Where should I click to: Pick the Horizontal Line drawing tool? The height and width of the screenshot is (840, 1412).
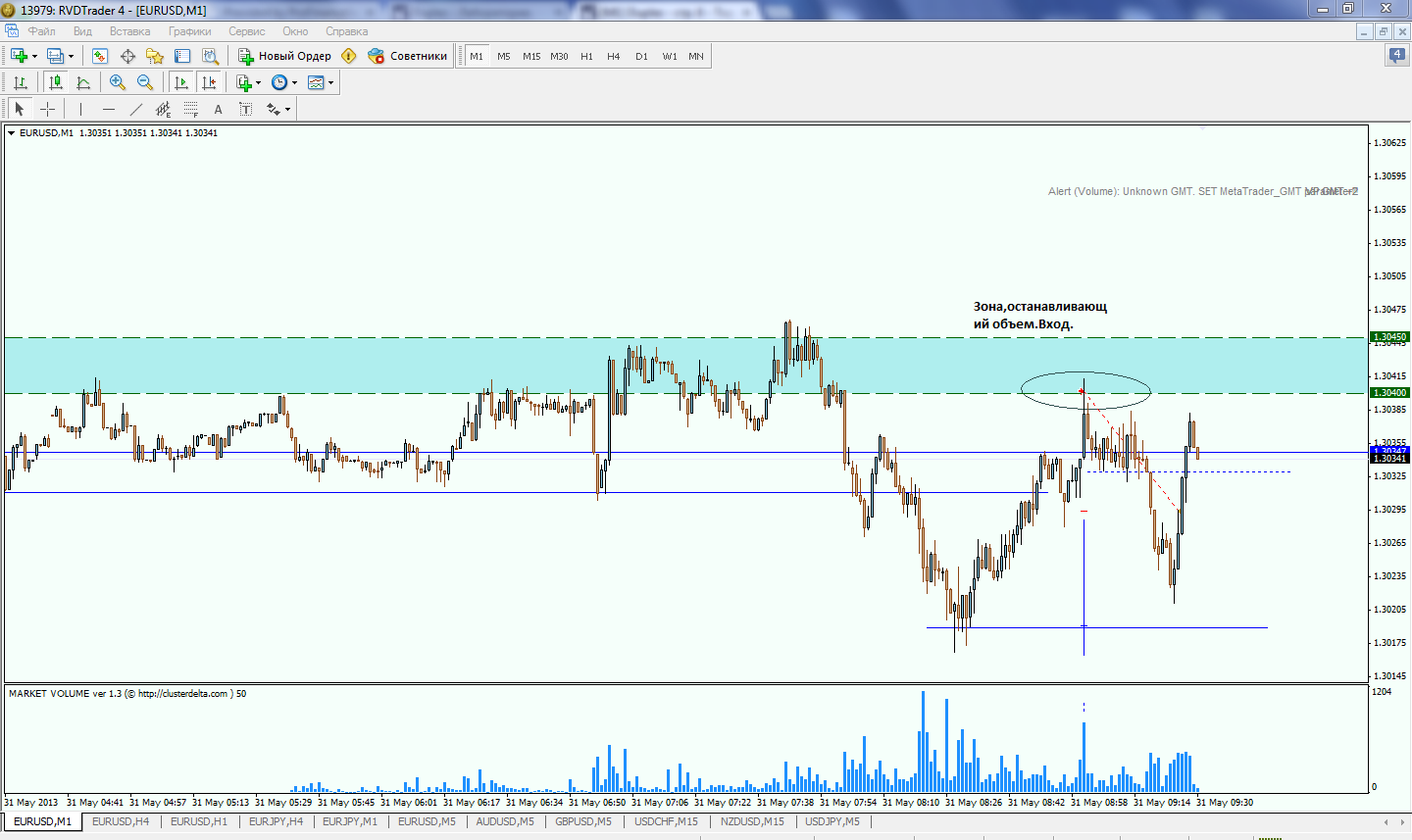[x=108, y=109]
